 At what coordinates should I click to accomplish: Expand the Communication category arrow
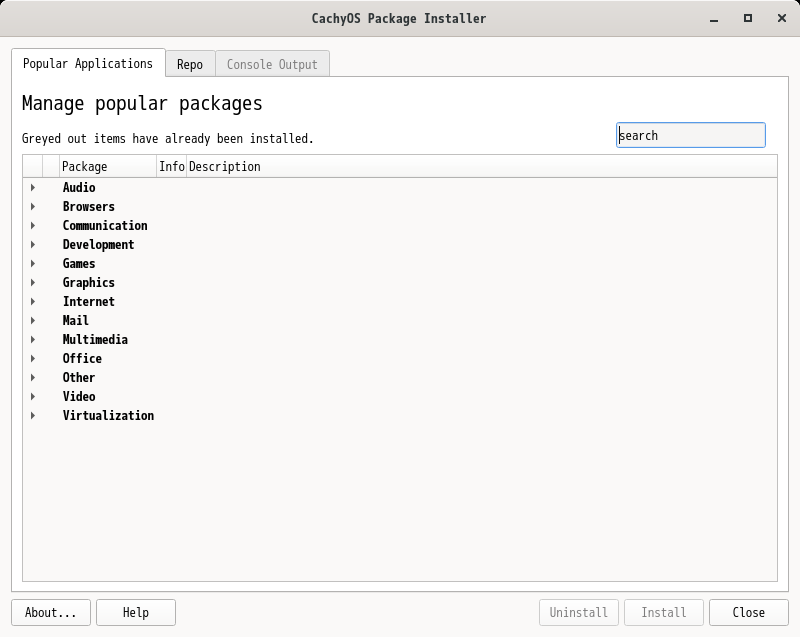33,226
